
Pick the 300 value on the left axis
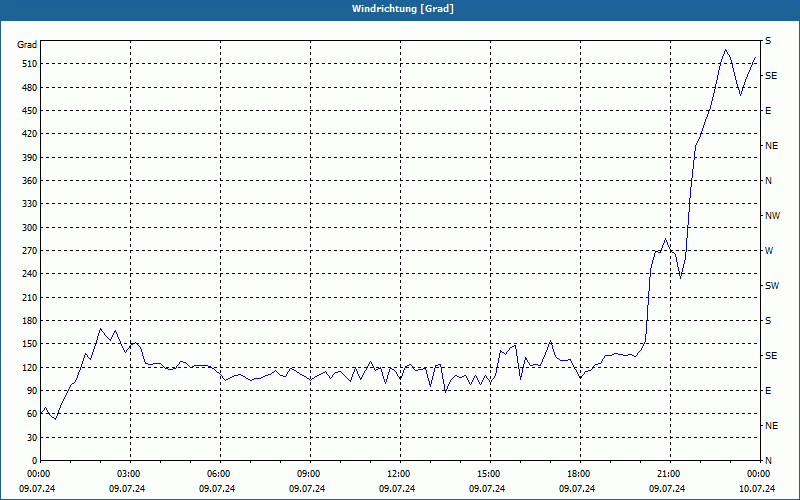click(x=30, y=228)
